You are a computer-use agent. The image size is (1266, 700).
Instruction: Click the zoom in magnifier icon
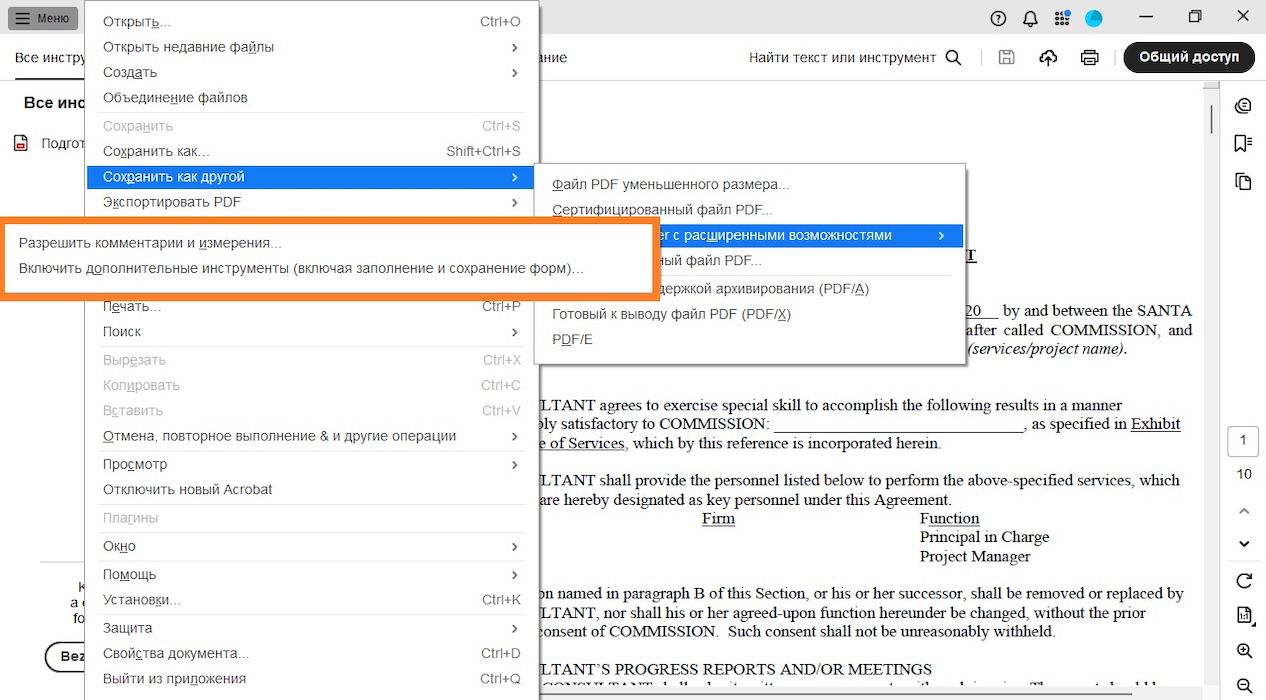coord(1244,651)
